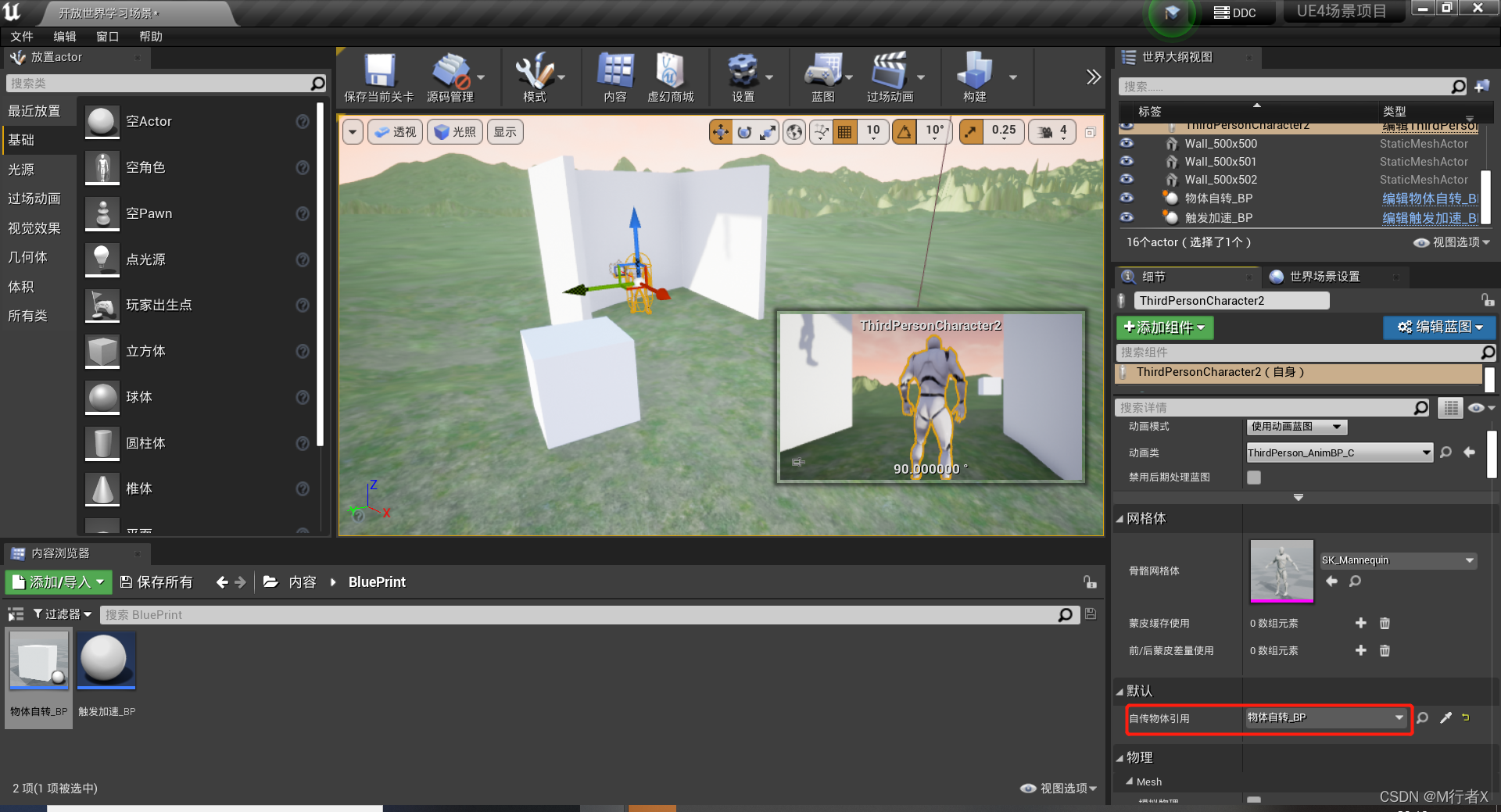Collapse the 默认 section

(x=1119, y=692)
